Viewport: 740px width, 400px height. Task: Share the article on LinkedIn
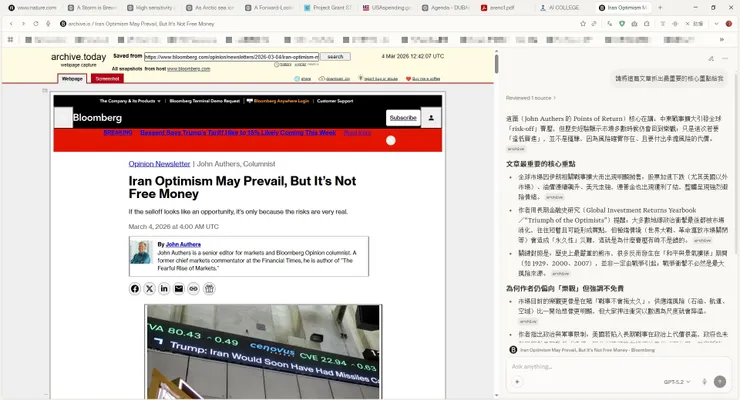(164, 289)
